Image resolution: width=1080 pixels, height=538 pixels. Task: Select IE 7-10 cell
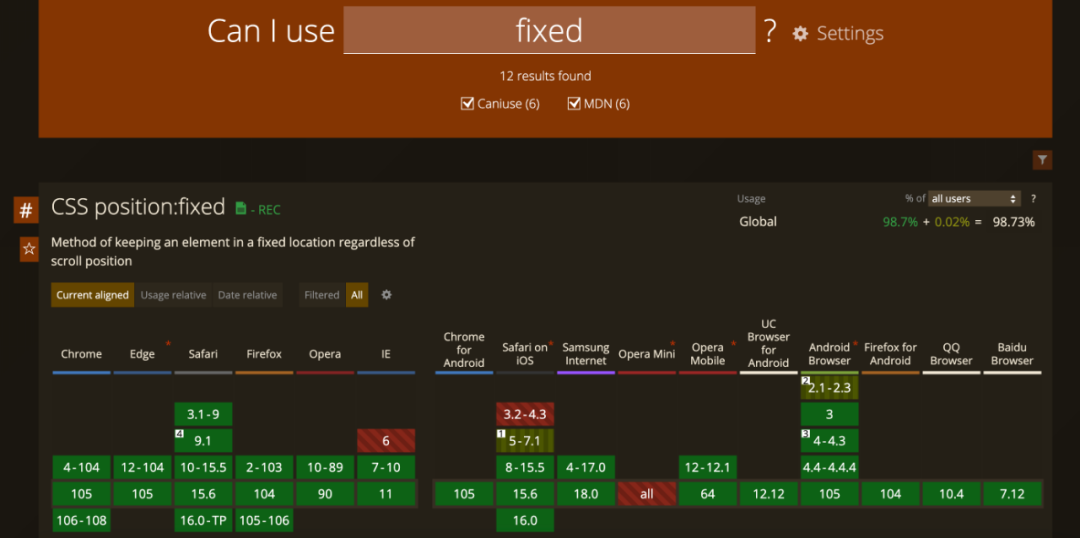386,467
